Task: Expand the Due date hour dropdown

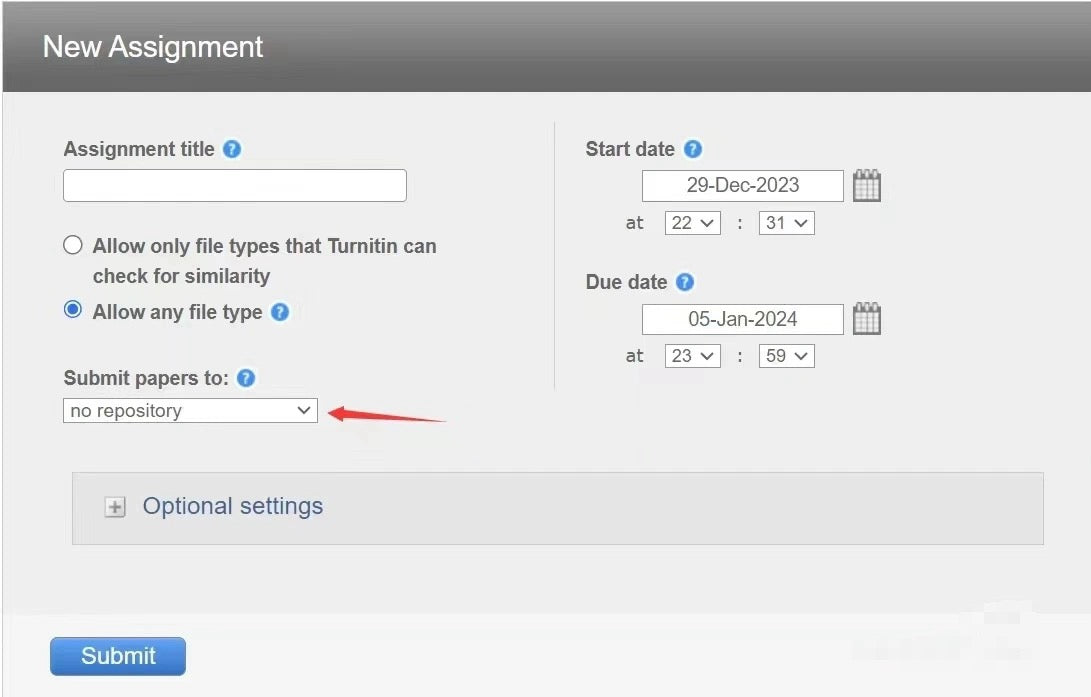Action: 692,356
